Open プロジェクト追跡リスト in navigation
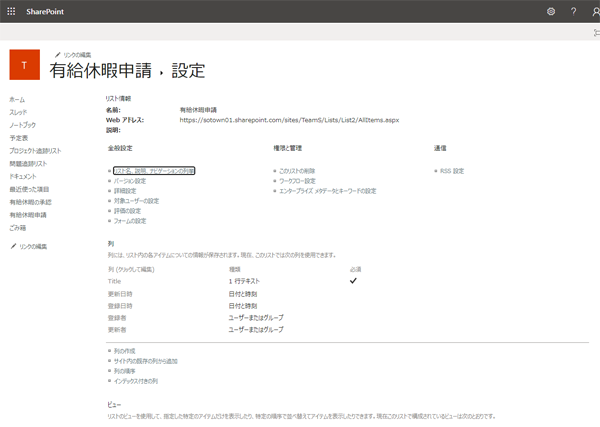This screenshot has height=427, width=600. tap(35, 151)
